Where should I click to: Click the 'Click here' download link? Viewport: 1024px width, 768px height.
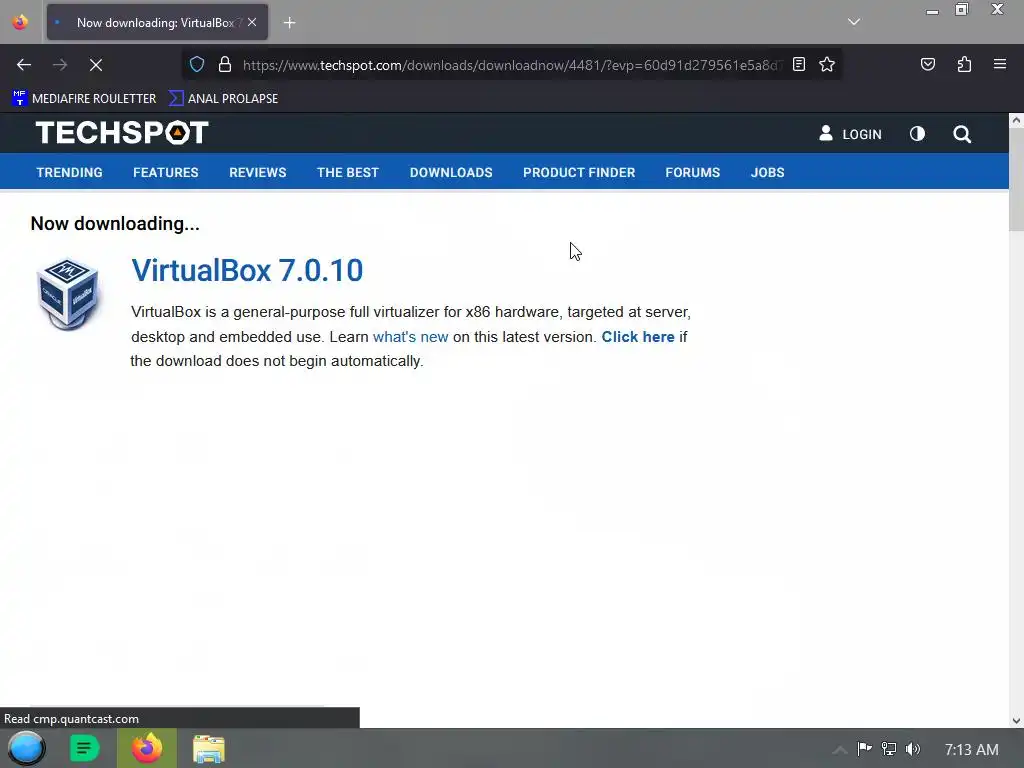tap(638, 337)
